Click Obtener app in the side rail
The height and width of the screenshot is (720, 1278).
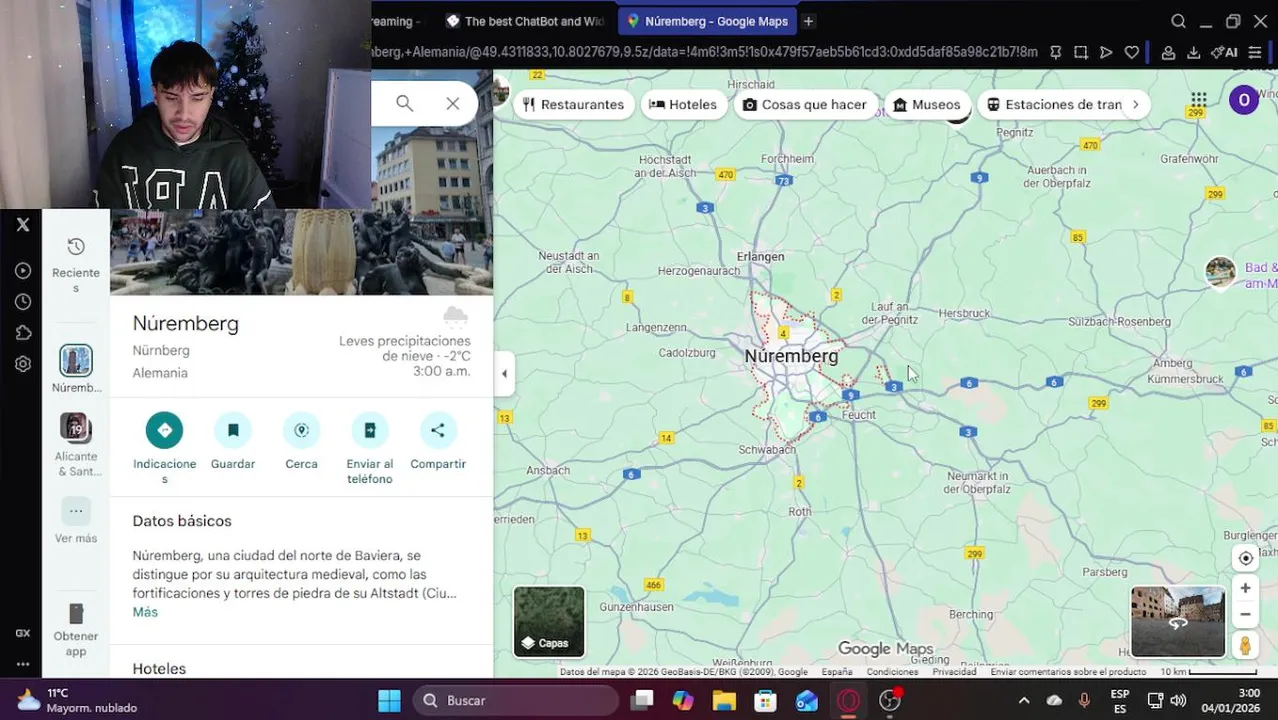(76, 630)
